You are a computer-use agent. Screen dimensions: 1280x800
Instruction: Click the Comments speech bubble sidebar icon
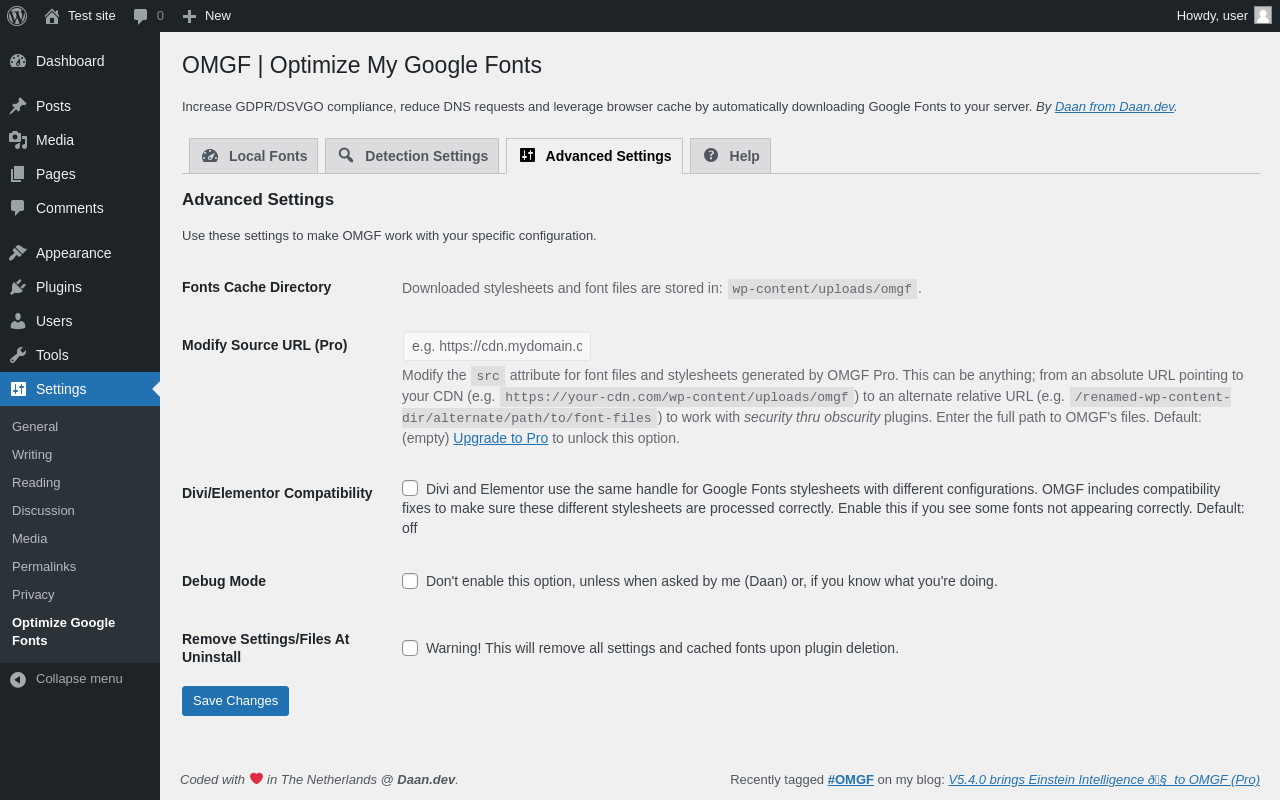click(18, 208)
